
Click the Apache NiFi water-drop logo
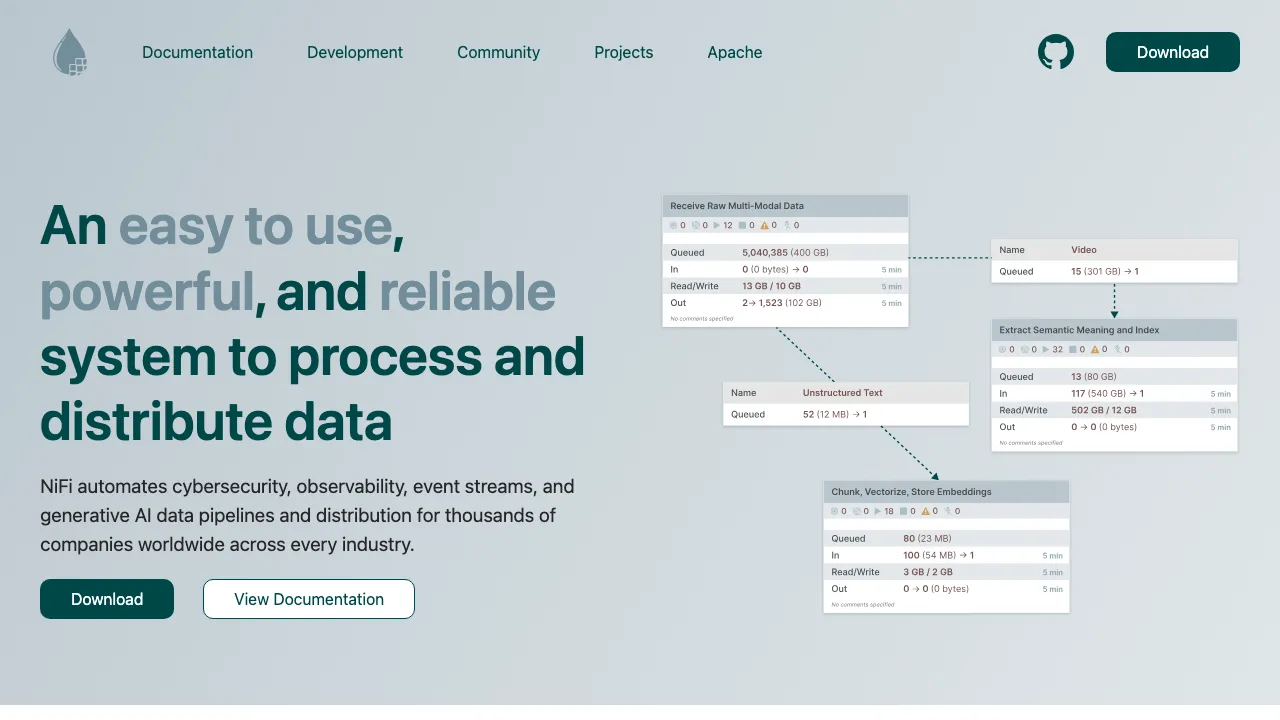pos(70,52)
